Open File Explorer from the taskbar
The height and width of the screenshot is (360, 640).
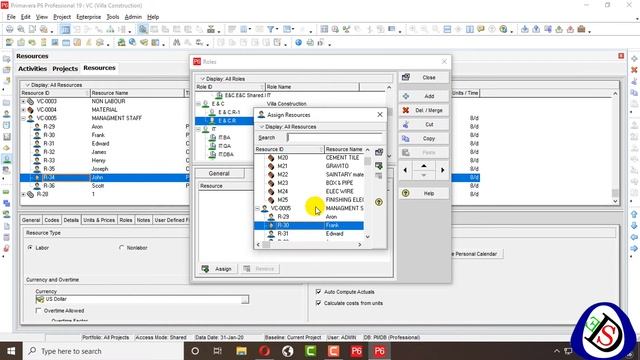241,351
